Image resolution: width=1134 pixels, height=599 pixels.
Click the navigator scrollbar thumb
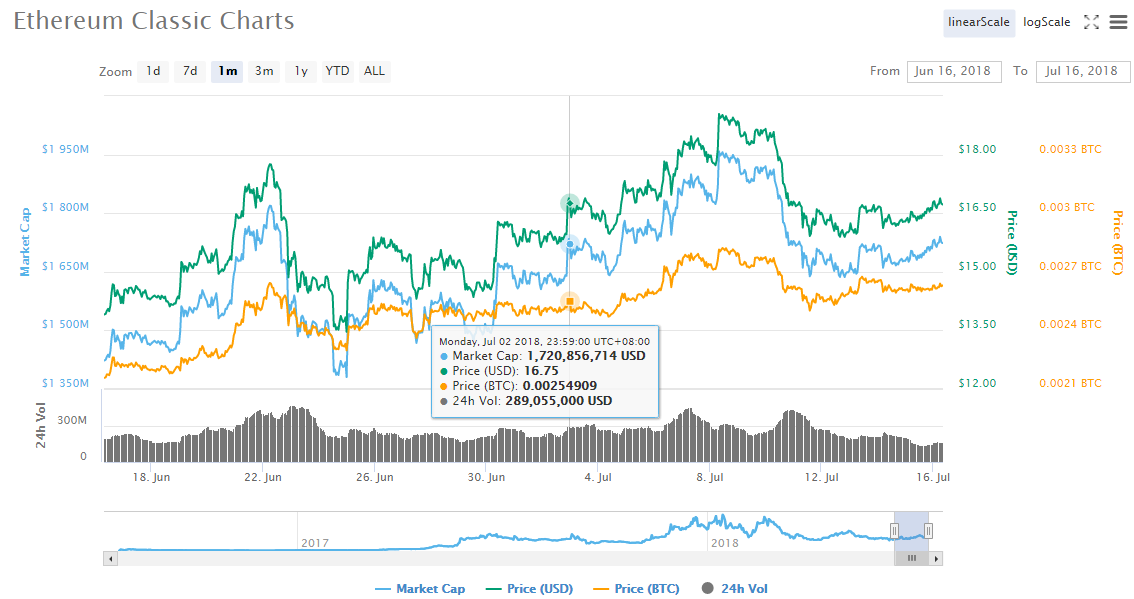[912, 558]
